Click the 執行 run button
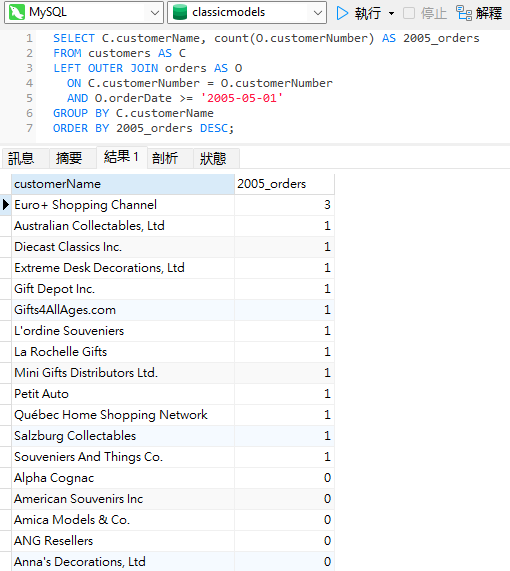Image resolution: width=510 pixels, height=571 pixels. pyautogui.click(x=358, y=13)
